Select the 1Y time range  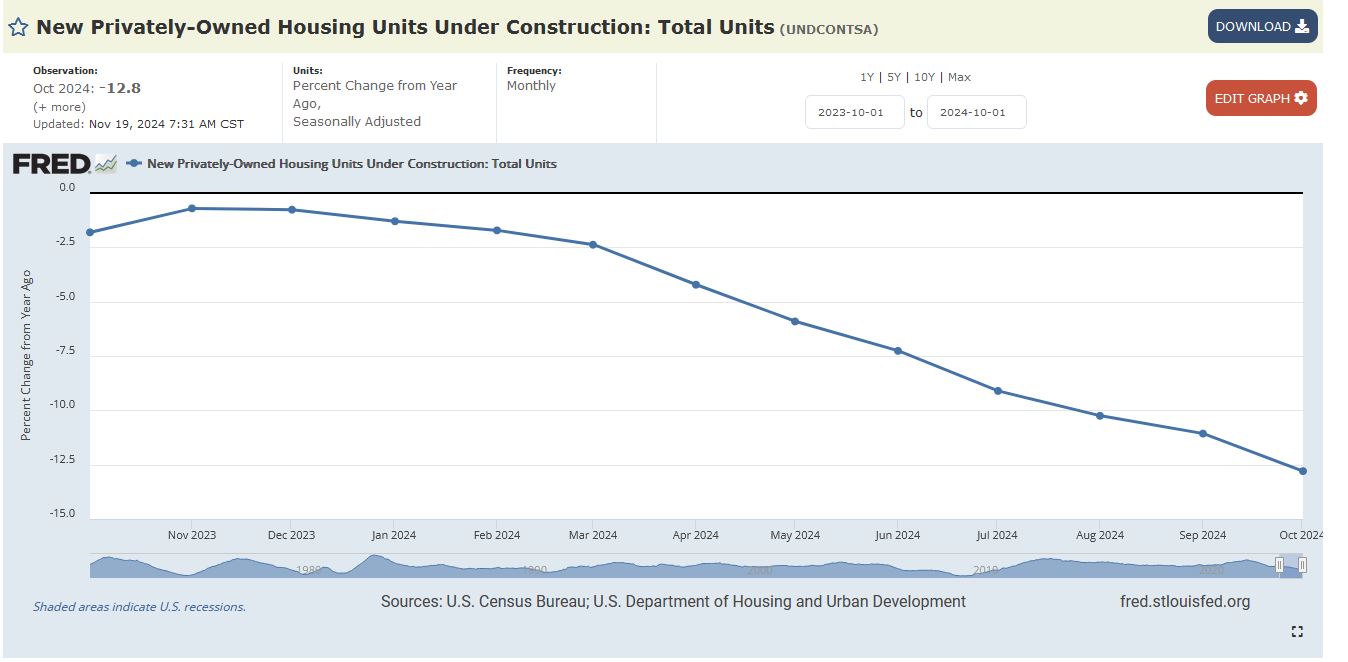point(866,77)
